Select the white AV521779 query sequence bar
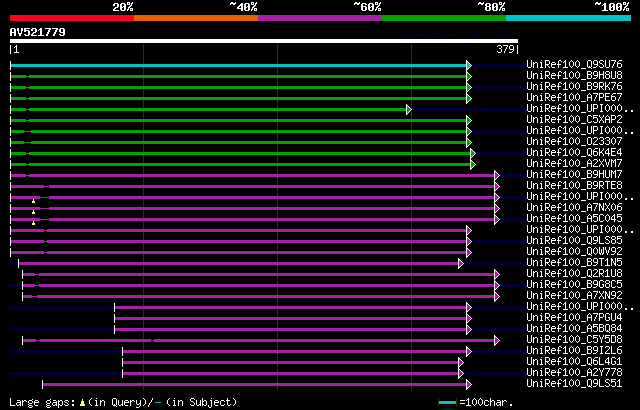 click(x=264, y=41)
